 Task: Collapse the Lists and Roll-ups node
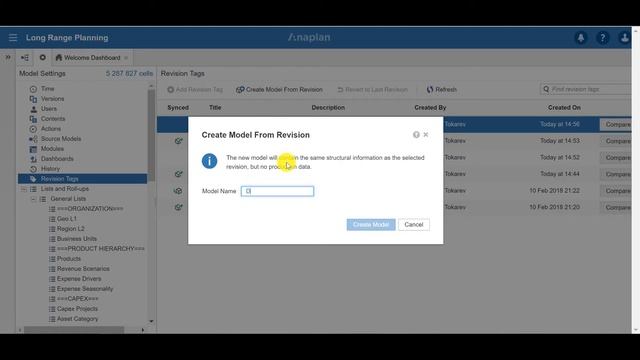click(24, 189)
